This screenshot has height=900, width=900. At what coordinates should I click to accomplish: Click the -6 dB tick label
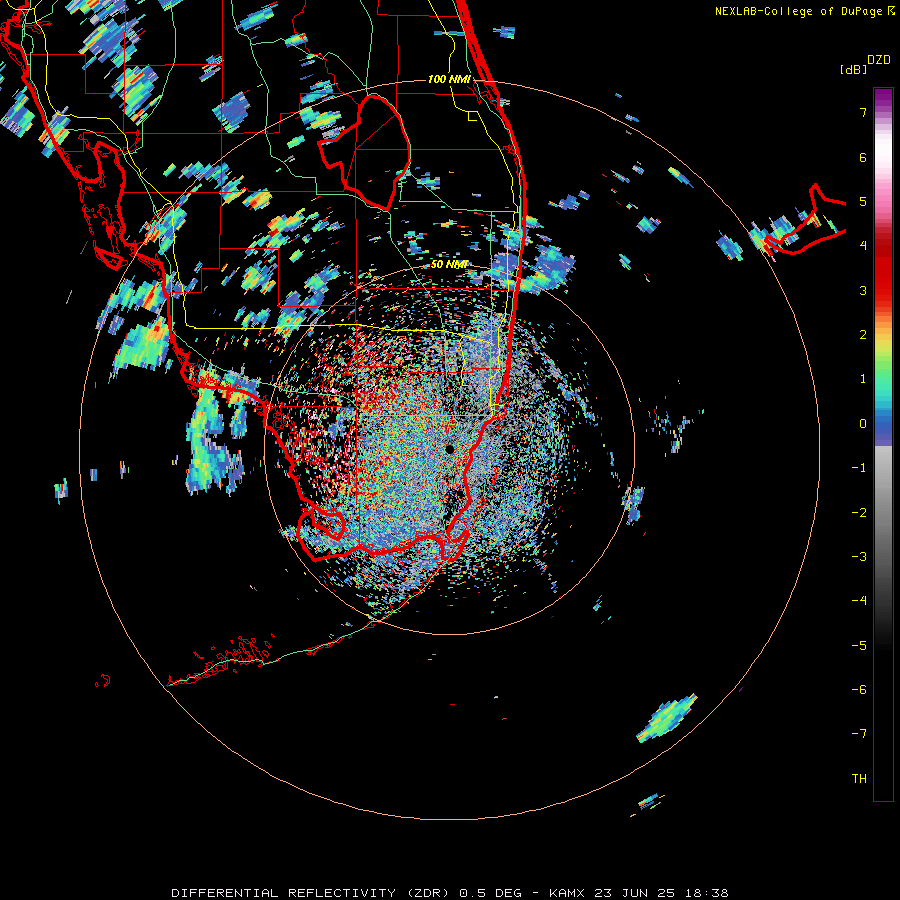click(x=859, y=690)
